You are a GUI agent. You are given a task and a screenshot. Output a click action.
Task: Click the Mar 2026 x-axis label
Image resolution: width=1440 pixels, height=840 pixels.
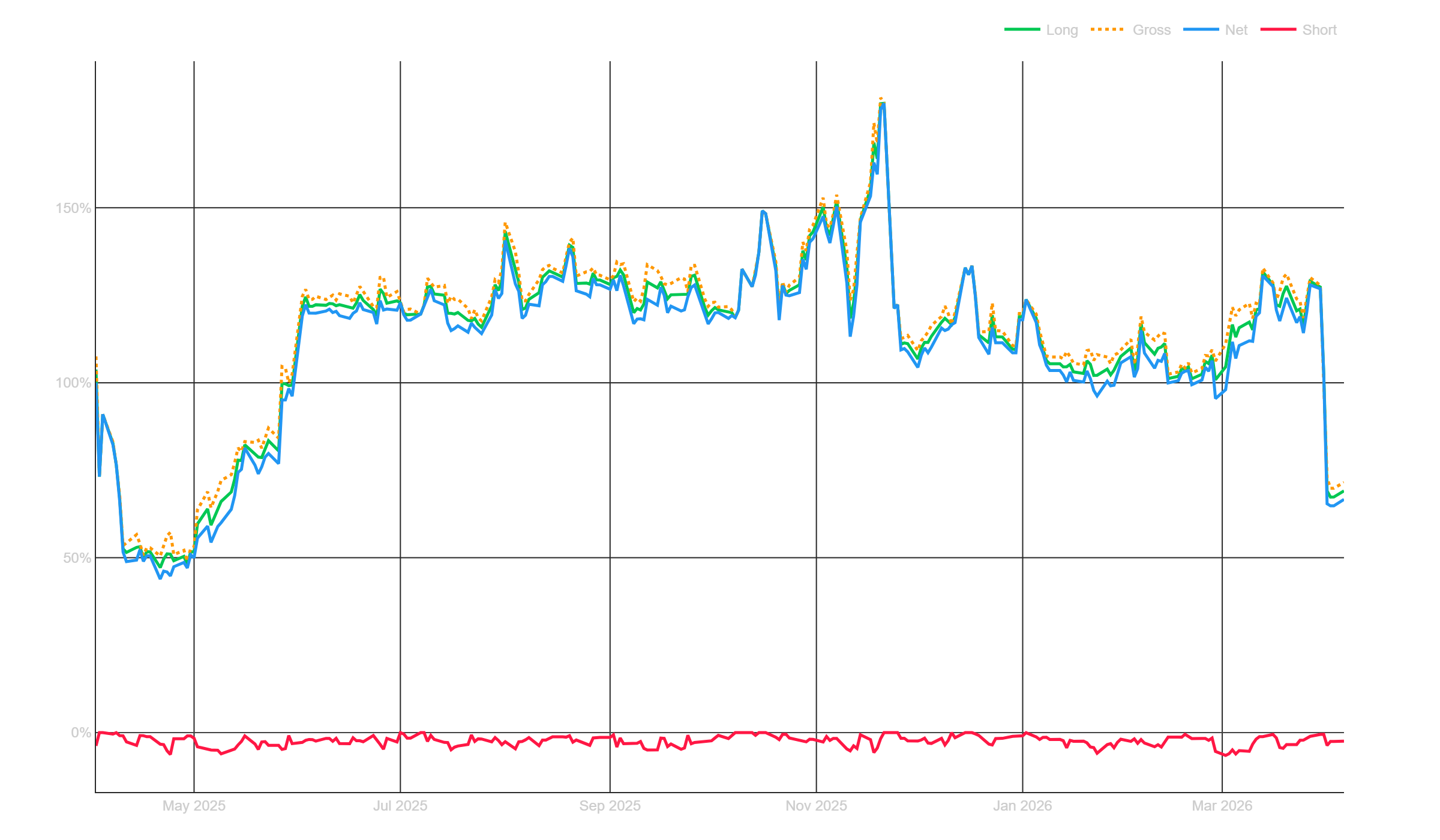click(x=1222, y=806)
